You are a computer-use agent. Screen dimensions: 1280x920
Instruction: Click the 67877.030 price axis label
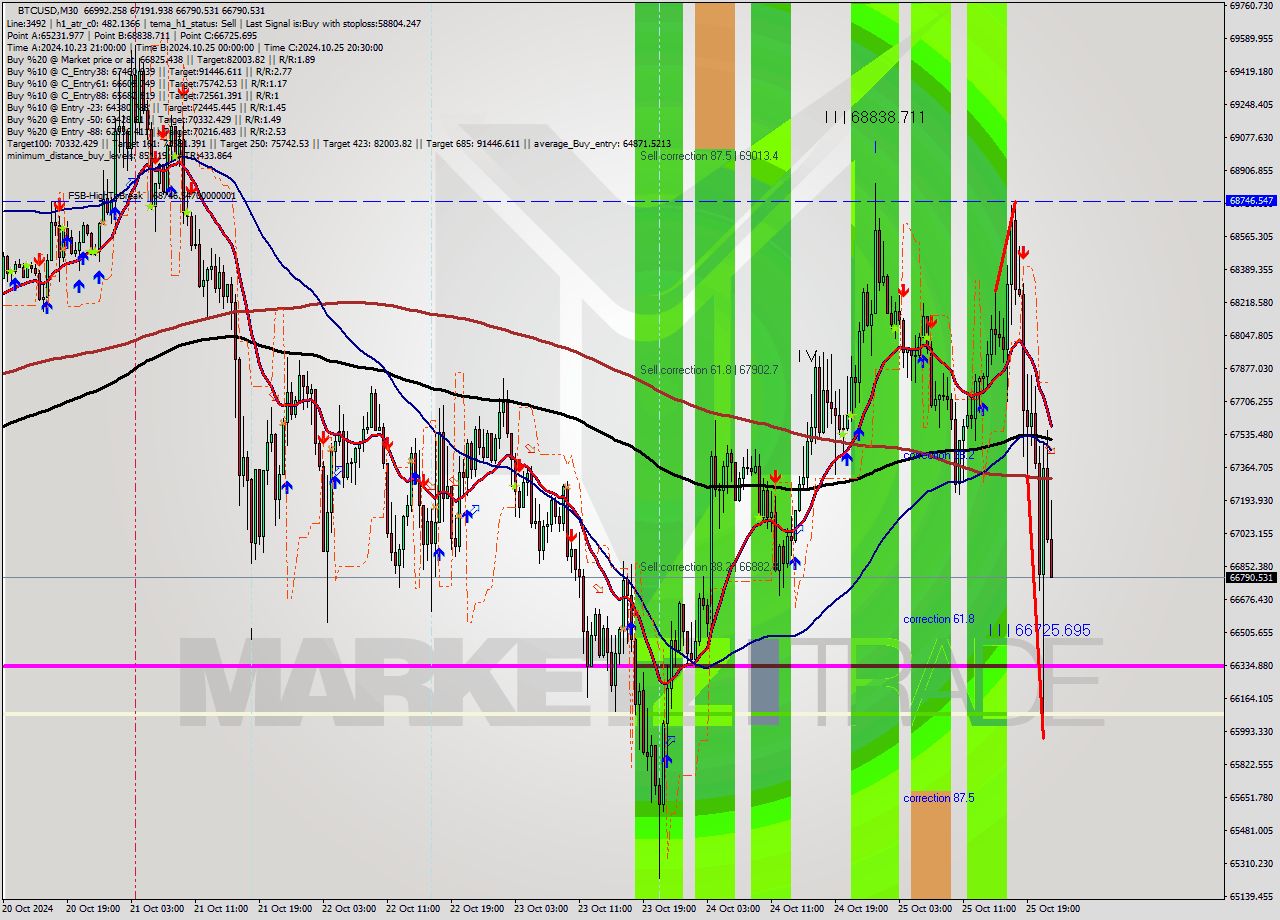coord(1251,368)
